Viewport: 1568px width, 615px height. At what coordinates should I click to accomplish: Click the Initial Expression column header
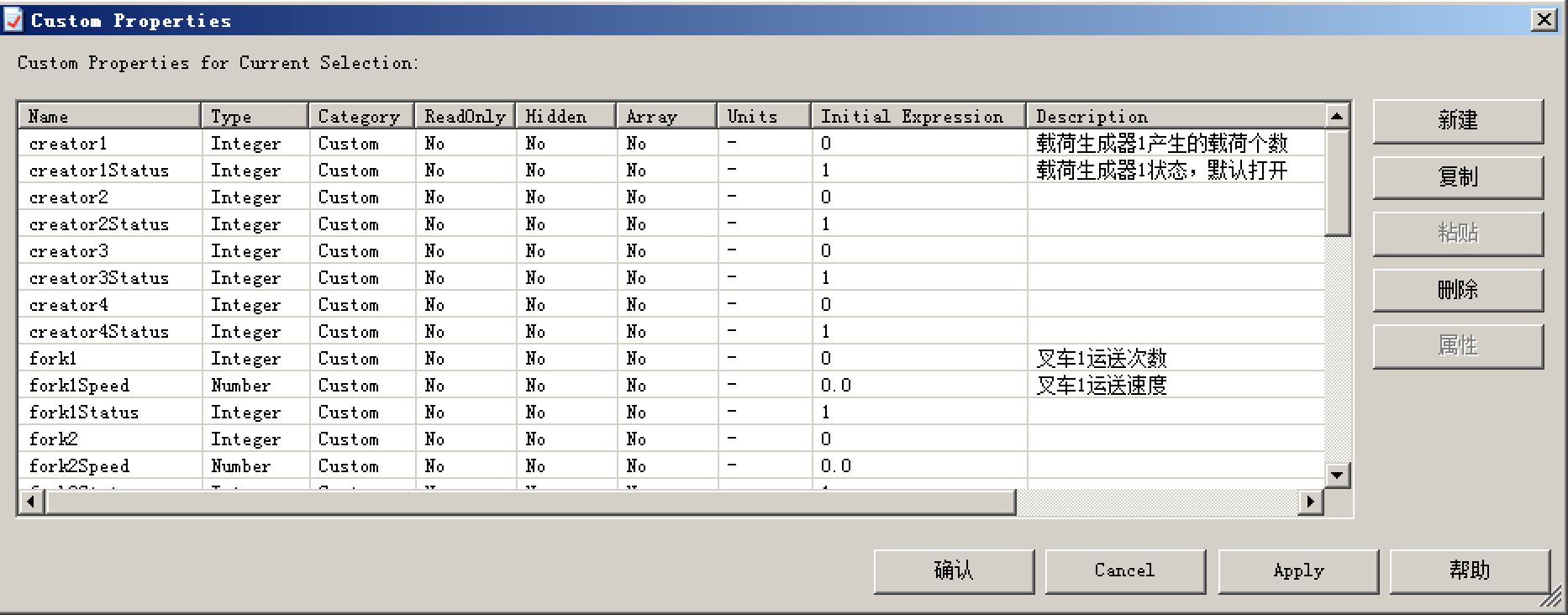(x=918, y=117)
